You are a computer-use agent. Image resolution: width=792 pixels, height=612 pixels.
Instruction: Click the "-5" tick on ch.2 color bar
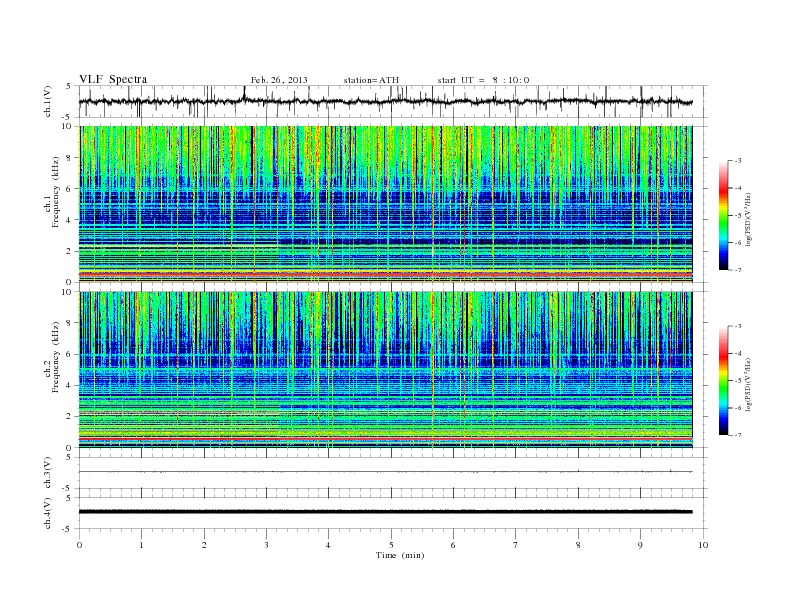click(x=738, y=381)
